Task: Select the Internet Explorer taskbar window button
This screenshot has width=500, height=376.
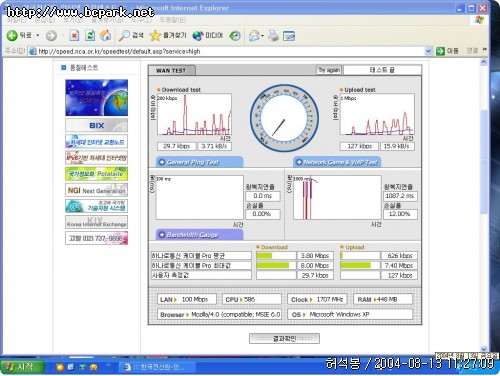Action: (x=157, y=367)
